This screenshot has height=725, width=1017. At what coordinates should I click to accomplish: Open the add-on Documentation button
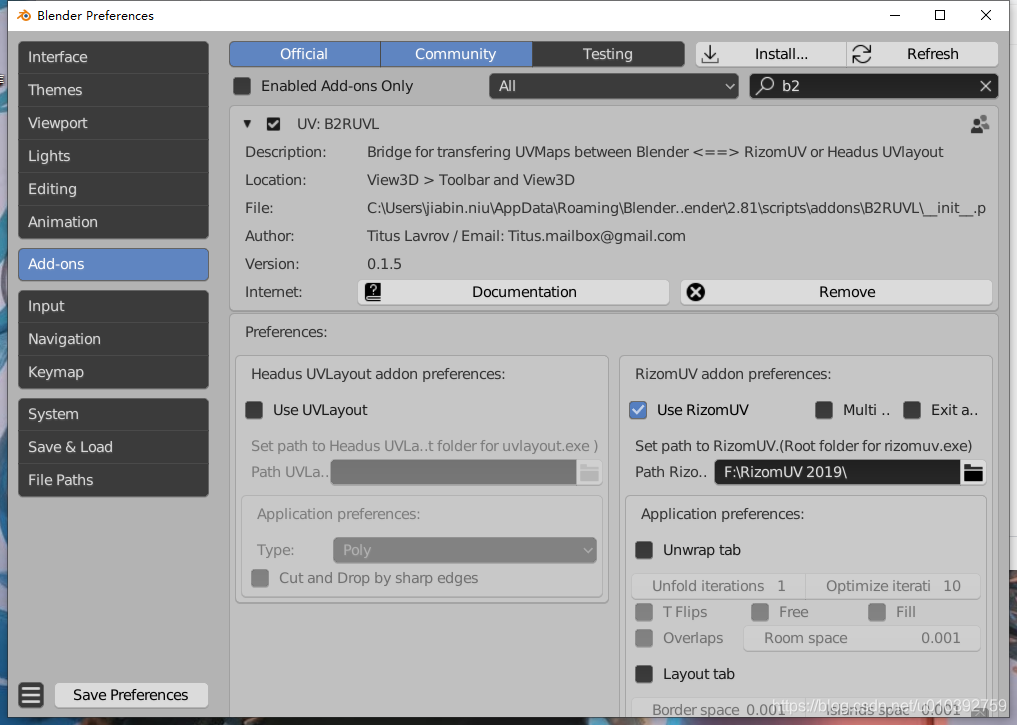pos(513,292)
